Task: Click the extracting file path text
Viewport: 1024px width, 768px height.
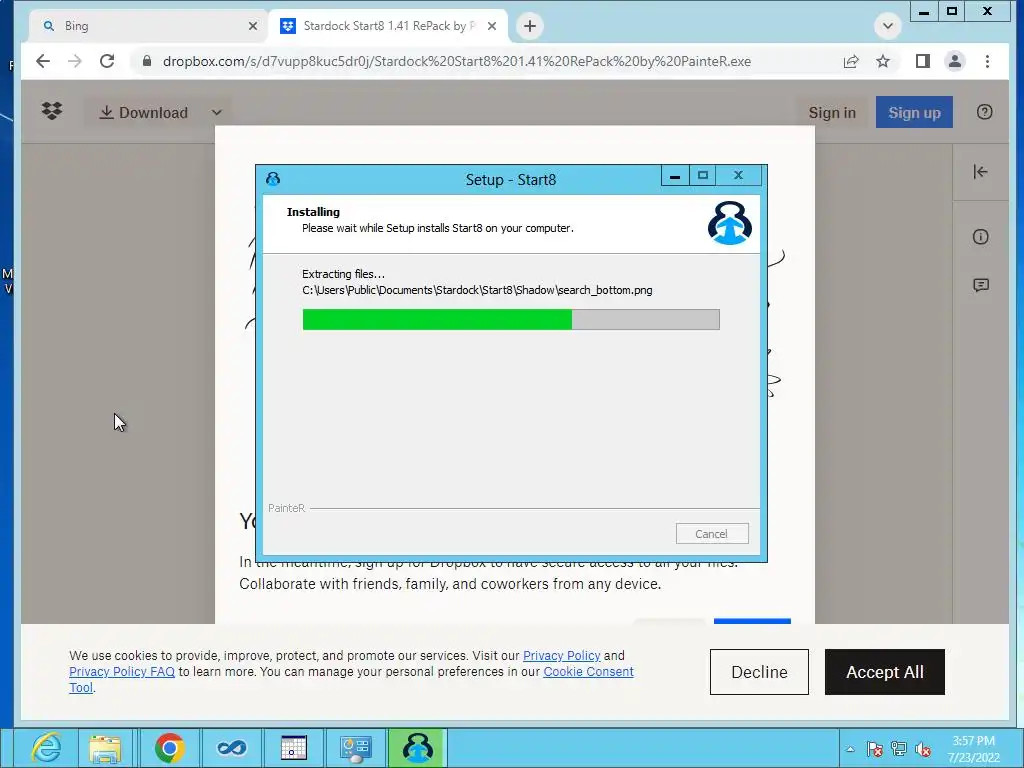Action: coord(477,290)
